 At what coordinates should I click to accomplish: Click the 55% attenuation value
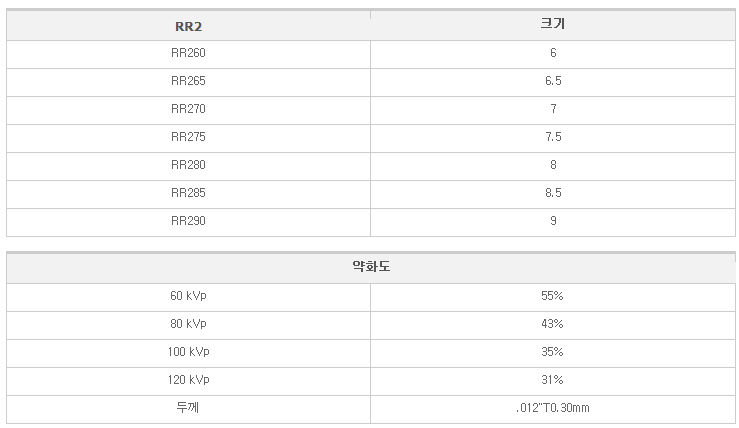click(552, 296)
